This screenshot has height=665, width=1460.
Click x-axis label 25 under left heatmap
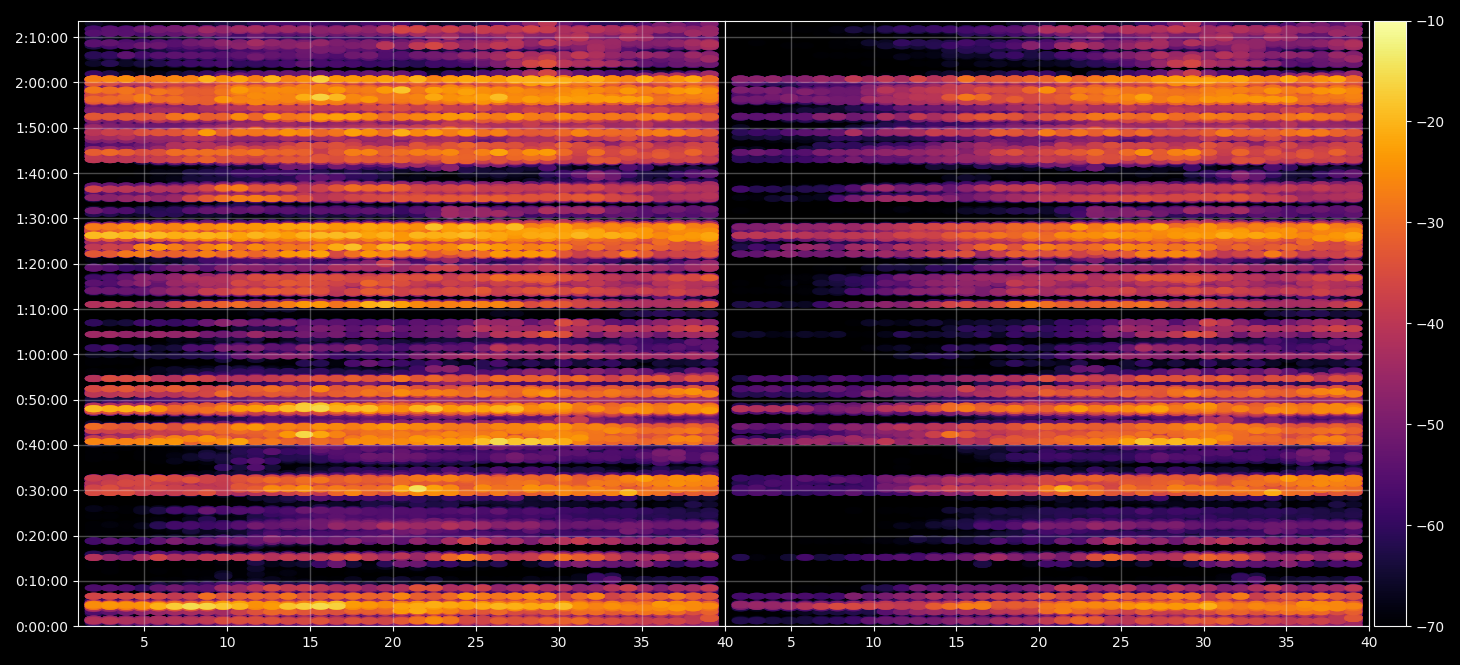pos(476,641)
